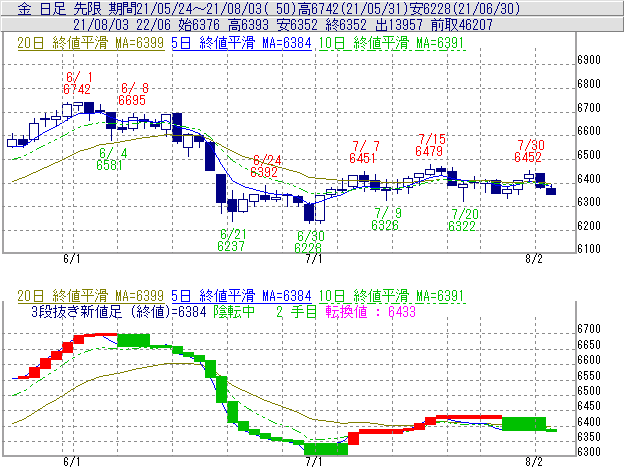
Task: Click the opening price 始6376
Action: click(x=199, y=25)
